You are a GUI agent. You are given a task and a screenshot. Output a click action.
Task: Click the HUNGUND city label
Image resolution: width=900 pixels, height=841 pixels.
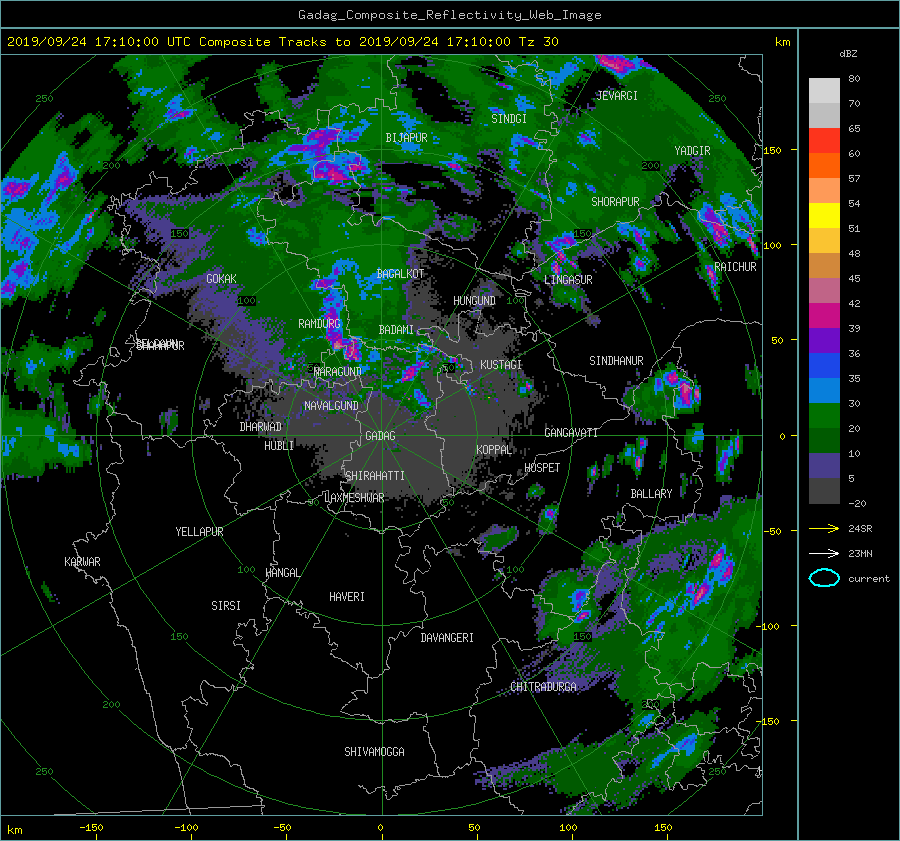[x=474, y=301]
